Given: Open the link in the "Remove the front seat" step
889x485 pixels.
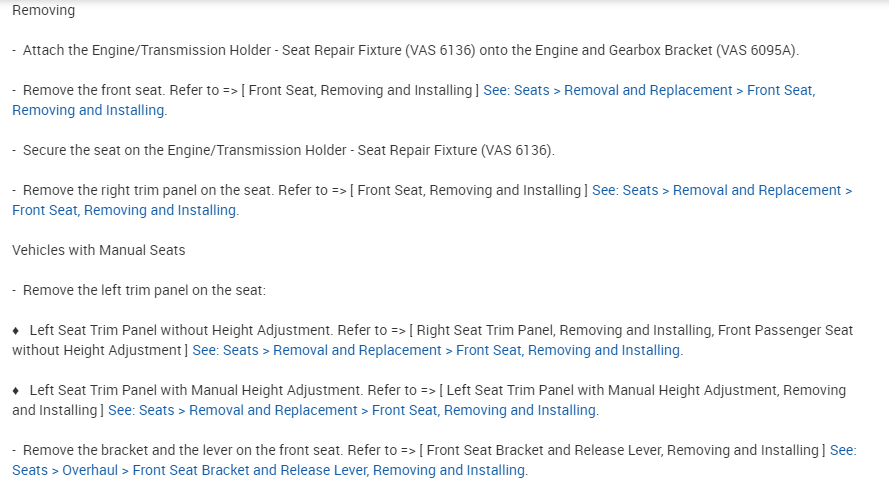Looking at the screenshot, I should pos(648,90).
